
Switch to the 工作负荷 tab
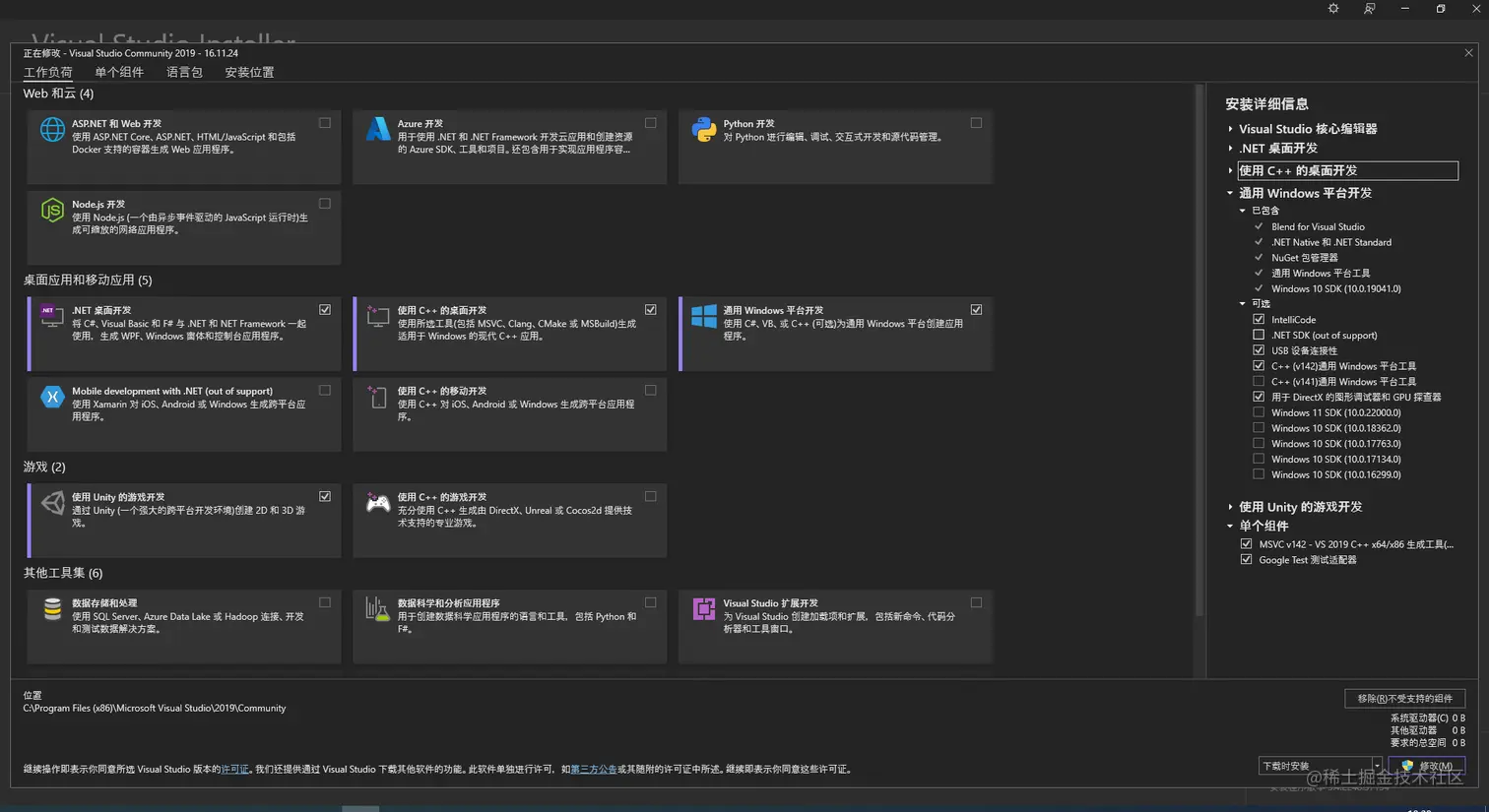48,73
